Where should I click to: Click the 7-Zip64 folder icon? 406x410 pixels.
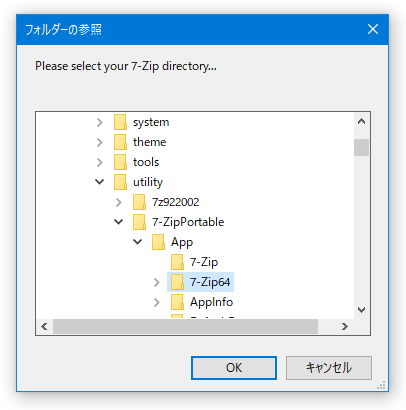click(x=177, y=282)
